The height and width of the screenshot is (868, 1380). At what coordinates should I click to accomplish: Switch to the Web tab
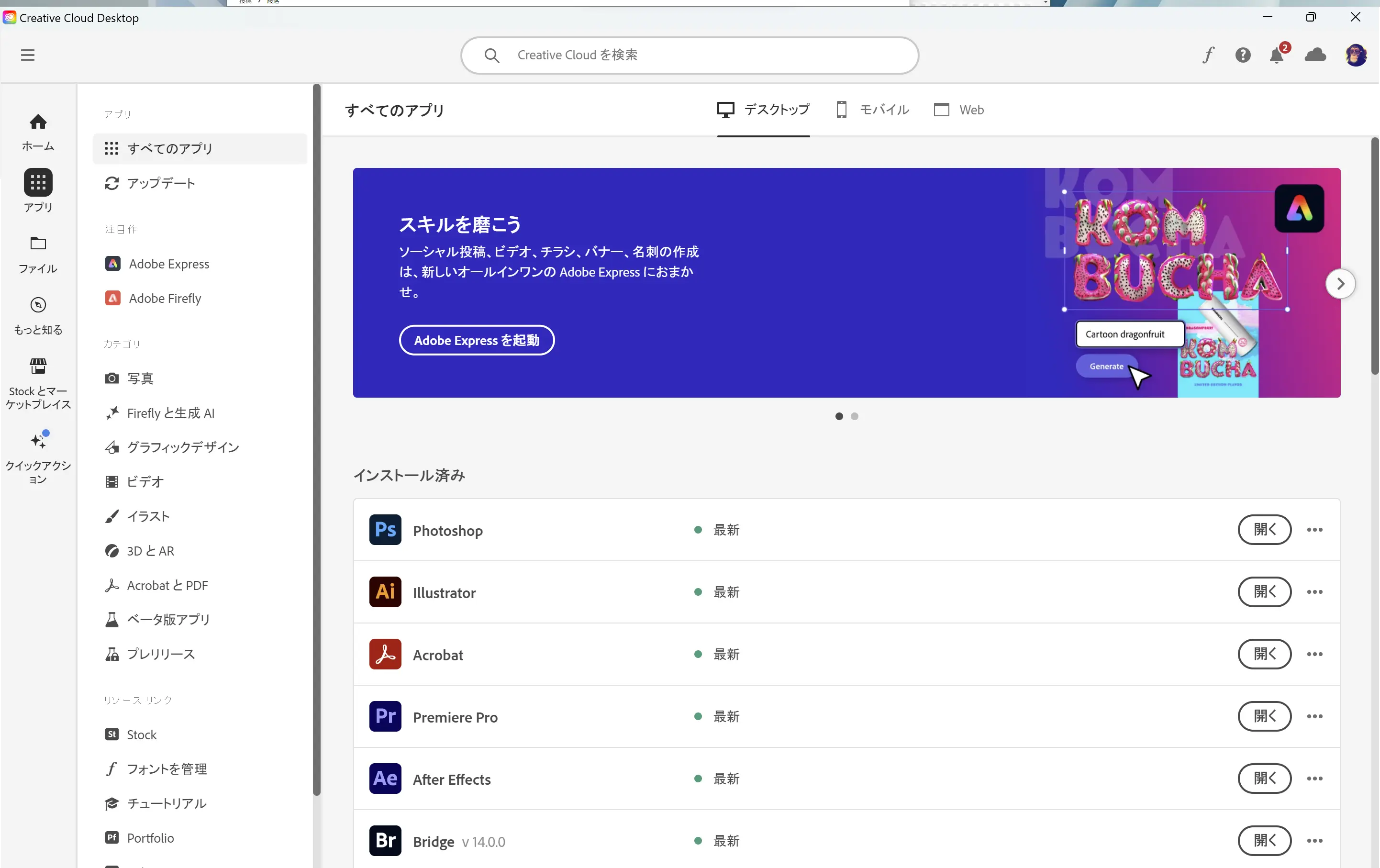(959, 110)
